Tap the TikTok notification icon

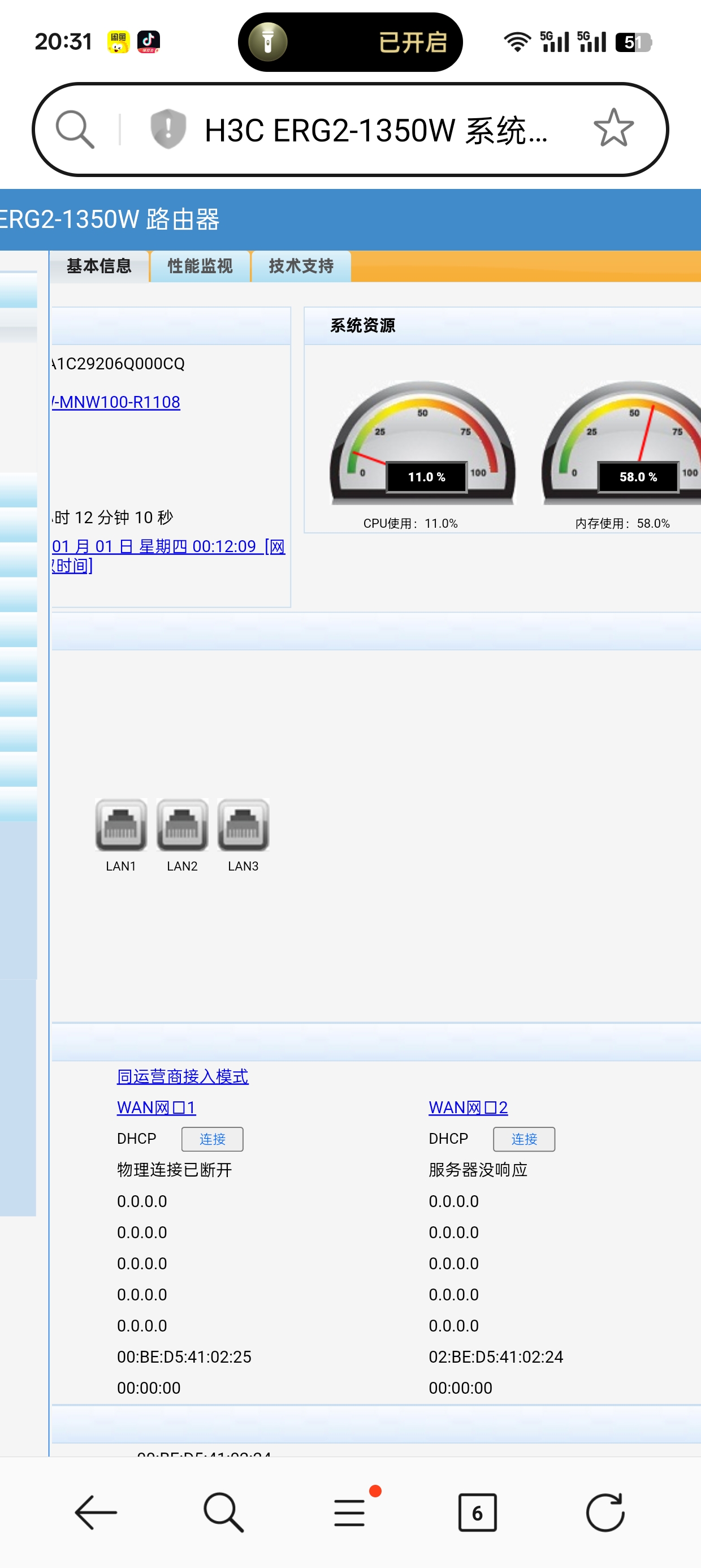[x=149, y=42]
